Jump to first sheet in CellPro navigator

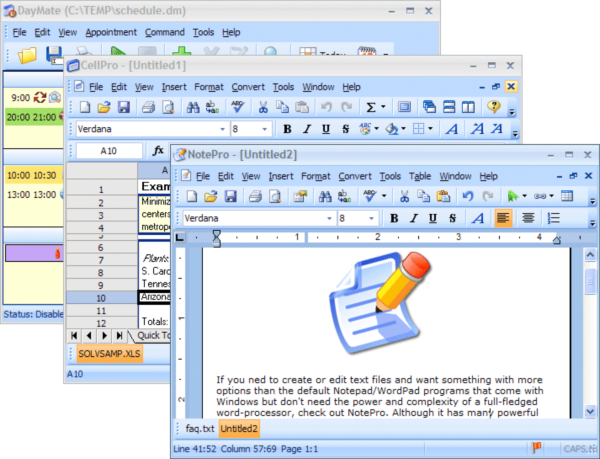[x=74, y=335]
